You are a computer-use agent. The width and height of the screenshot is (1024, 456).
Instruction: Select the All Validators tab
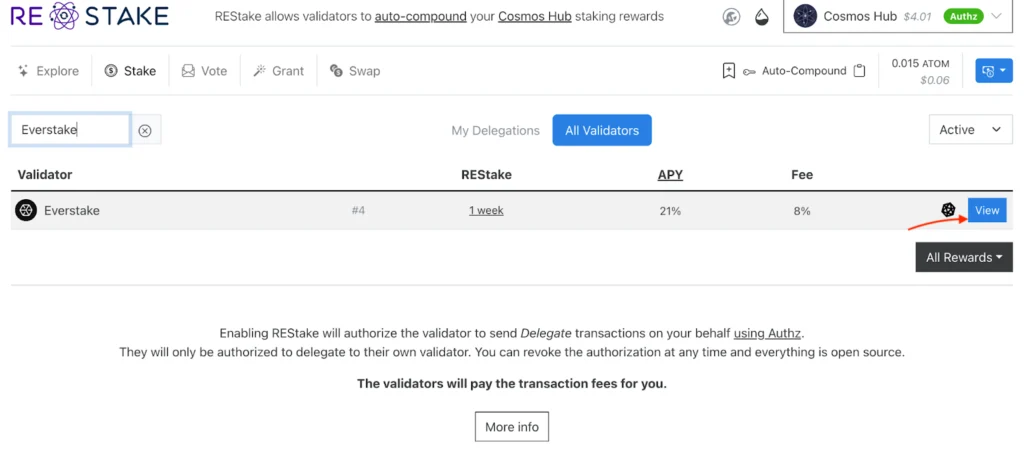(x=602, y=130)
